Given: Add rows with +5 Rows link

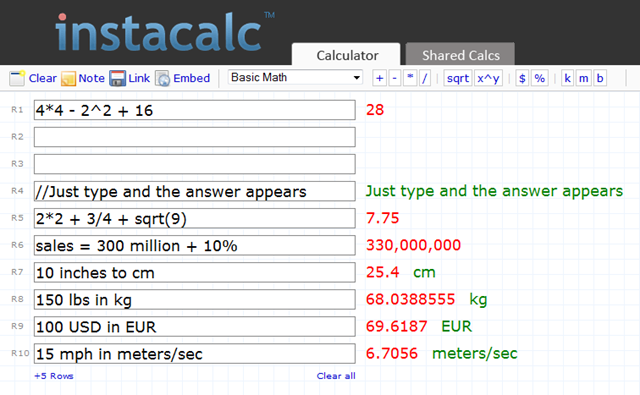Looking at the screenshot, I should click(54, 376).
